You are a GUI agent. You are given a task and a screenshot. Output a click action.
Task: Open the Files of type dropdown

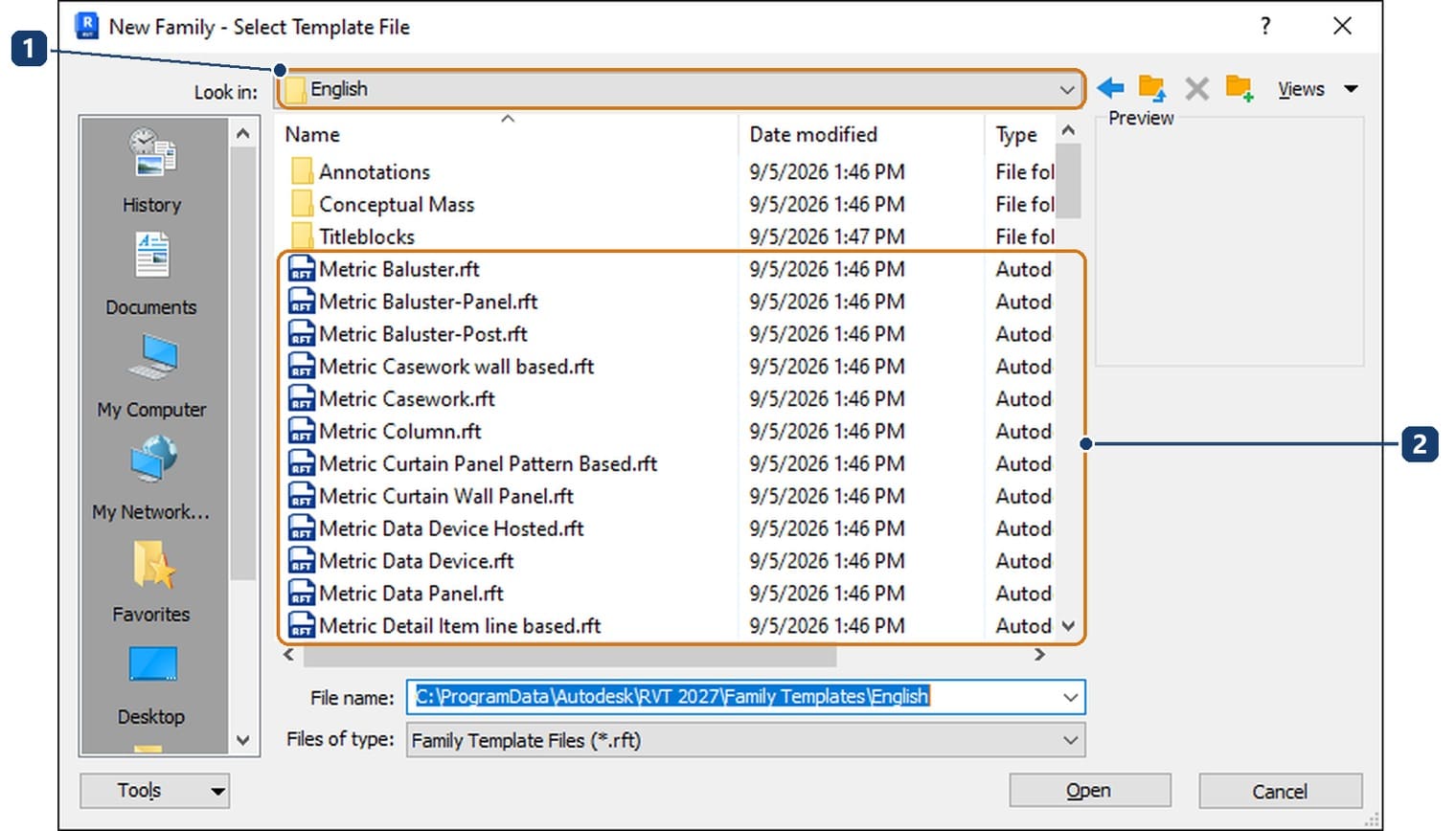(x=746, y=740)
